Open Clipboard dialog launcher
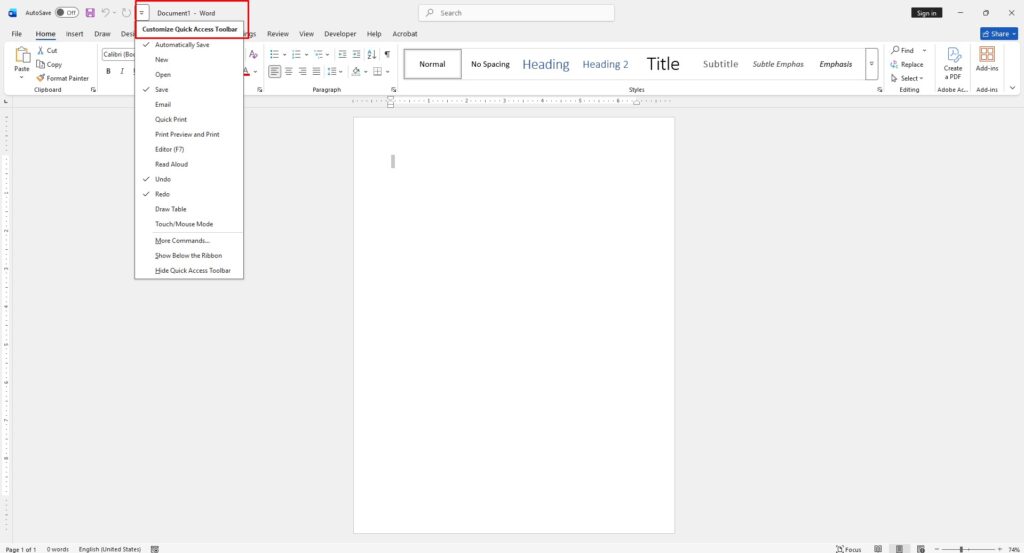This screenshot has height=553, width=1024. pyautogui.click(x=93, y=89)
